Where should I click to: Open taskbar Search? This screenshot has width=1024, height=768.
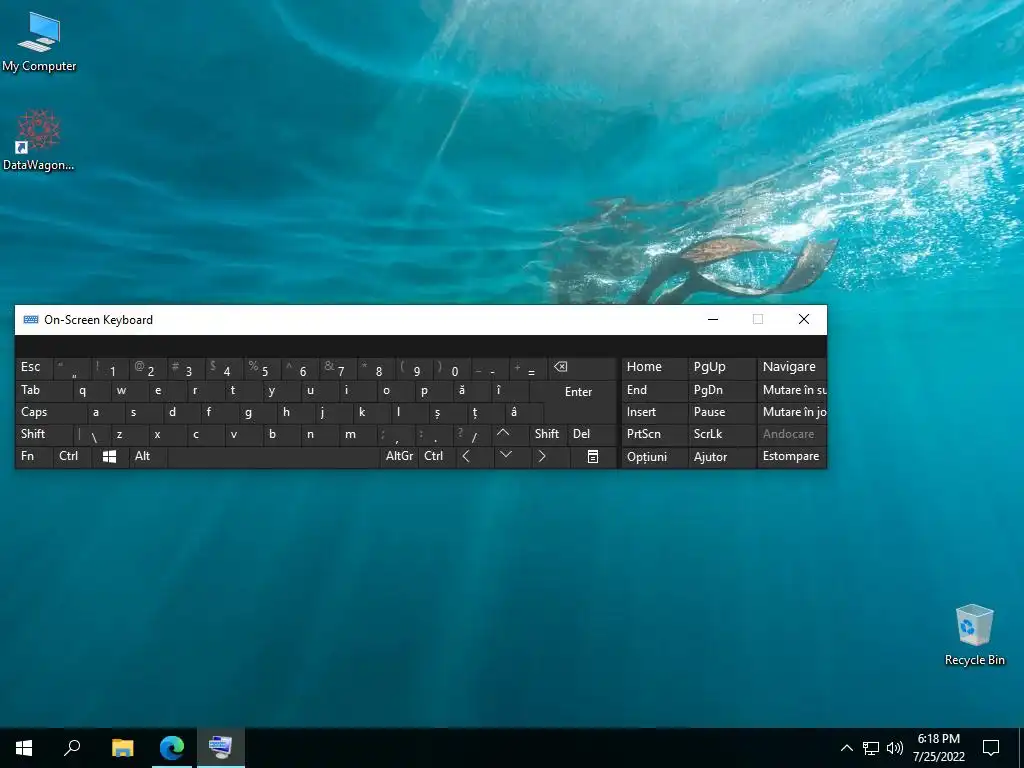coord(72,748)
